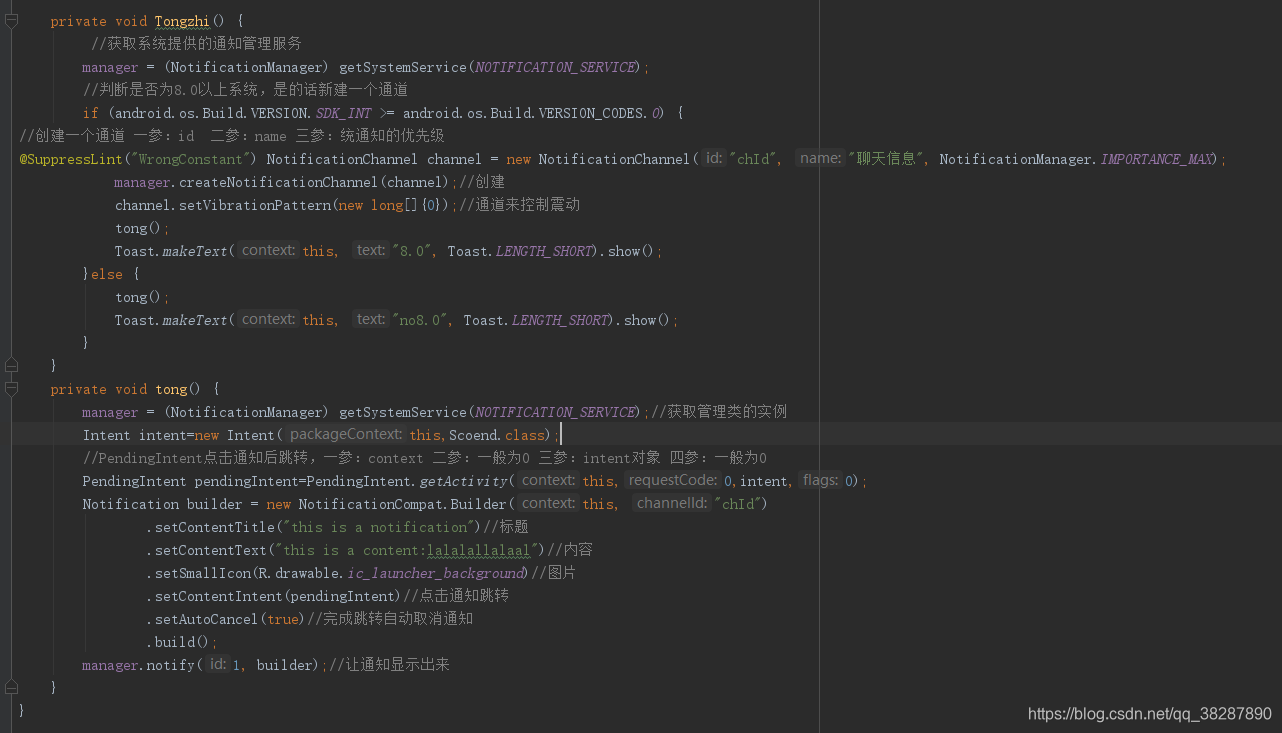Click the lalalallalaal misspelled word in the string
This screenshot has height=733, width=1282.
(478, 550)
